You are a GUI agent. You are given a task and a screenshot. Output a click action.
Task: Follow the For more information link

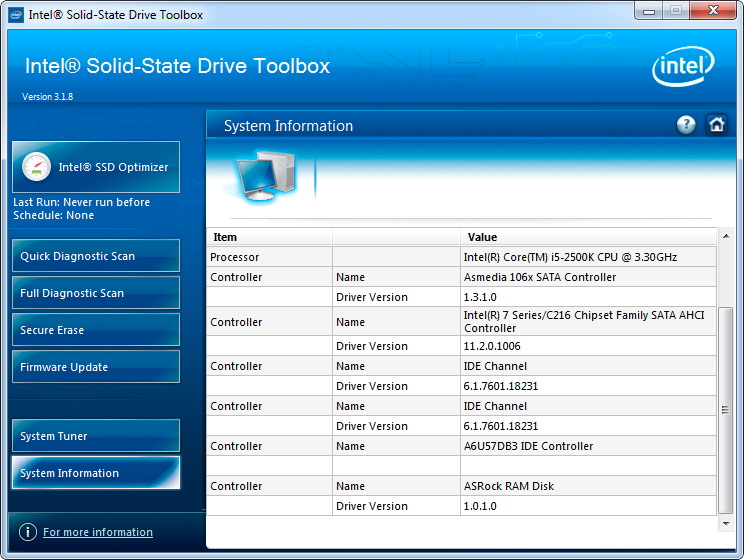coord(98,532)
